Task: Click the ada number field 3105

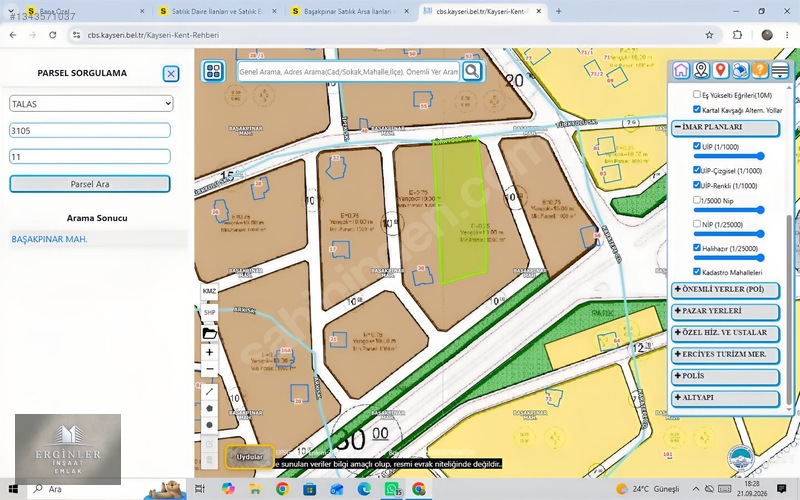Action: pos(90,130)
